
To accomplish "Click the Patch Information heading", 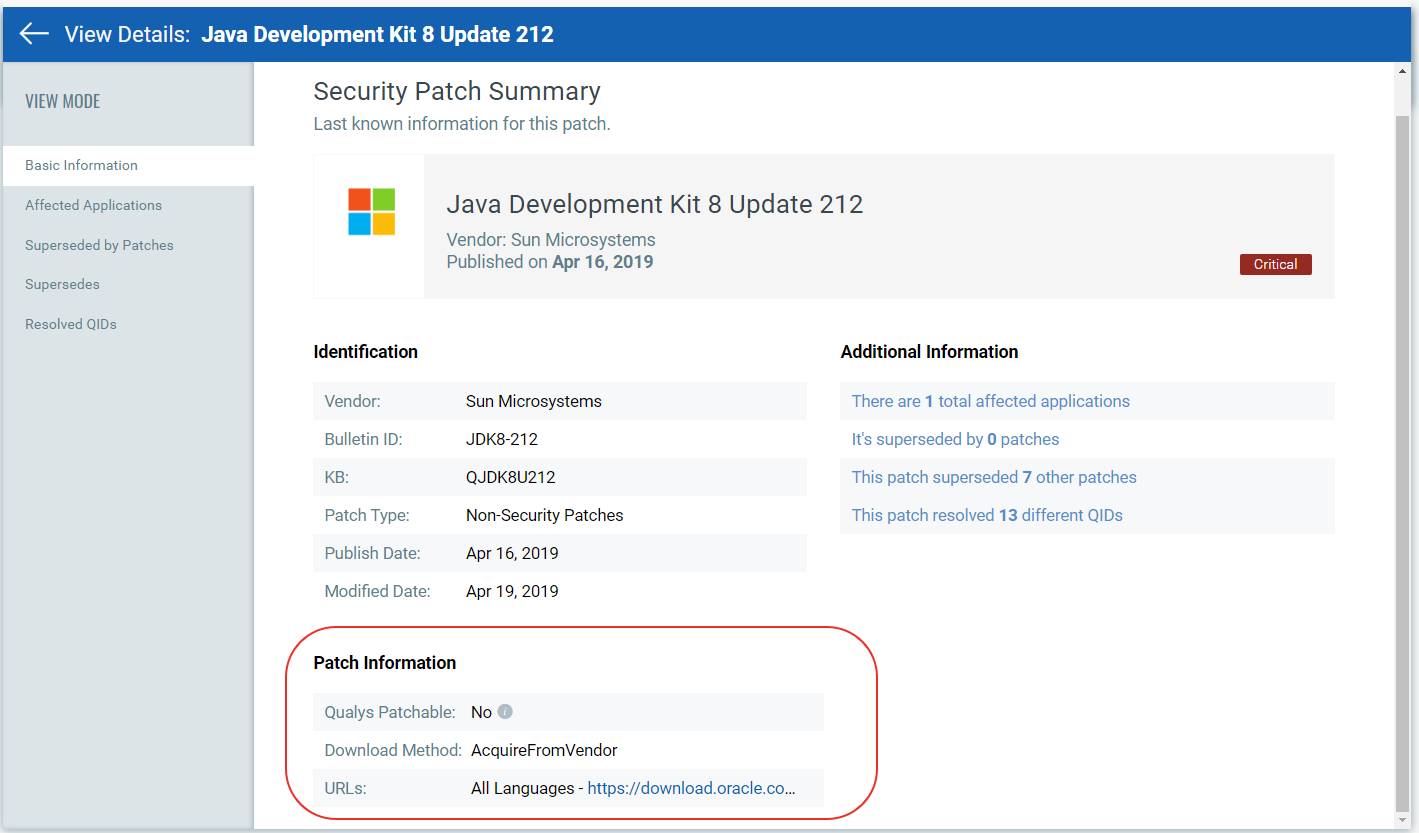I will (x=385, y=663).
